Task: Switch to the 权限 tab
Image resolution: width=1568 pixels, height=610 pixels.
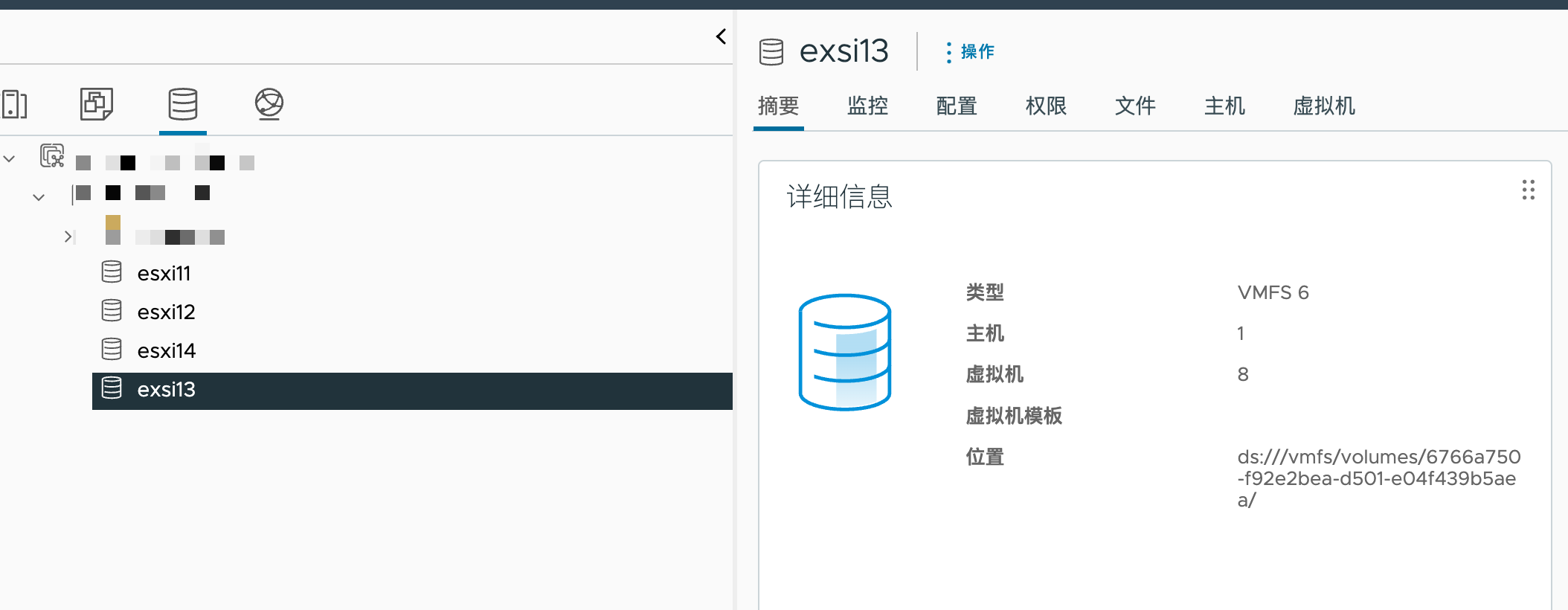Action: 1046,106
